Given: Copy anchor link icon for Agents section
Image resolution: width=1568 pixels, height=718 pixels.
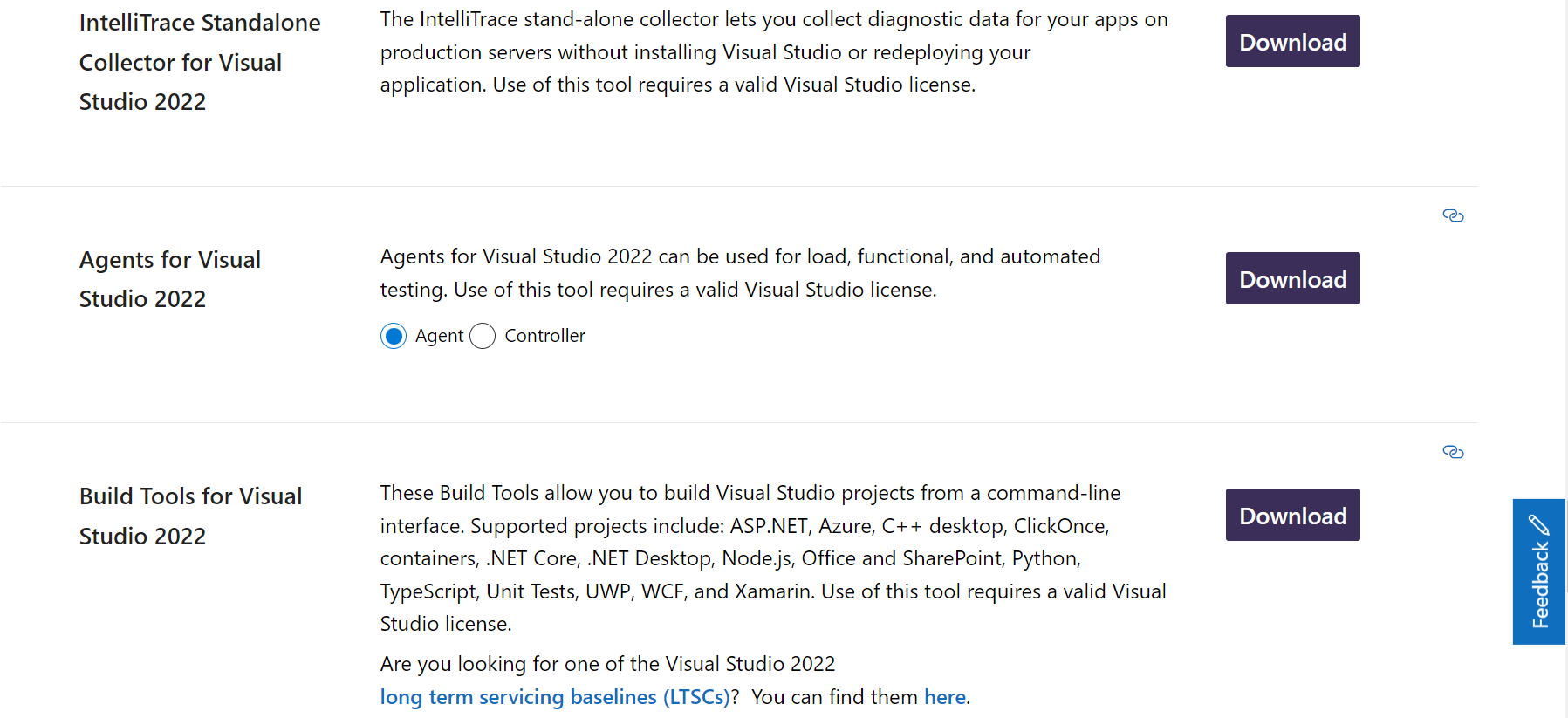Looking at the screenshot, I should pos(1453,215).
